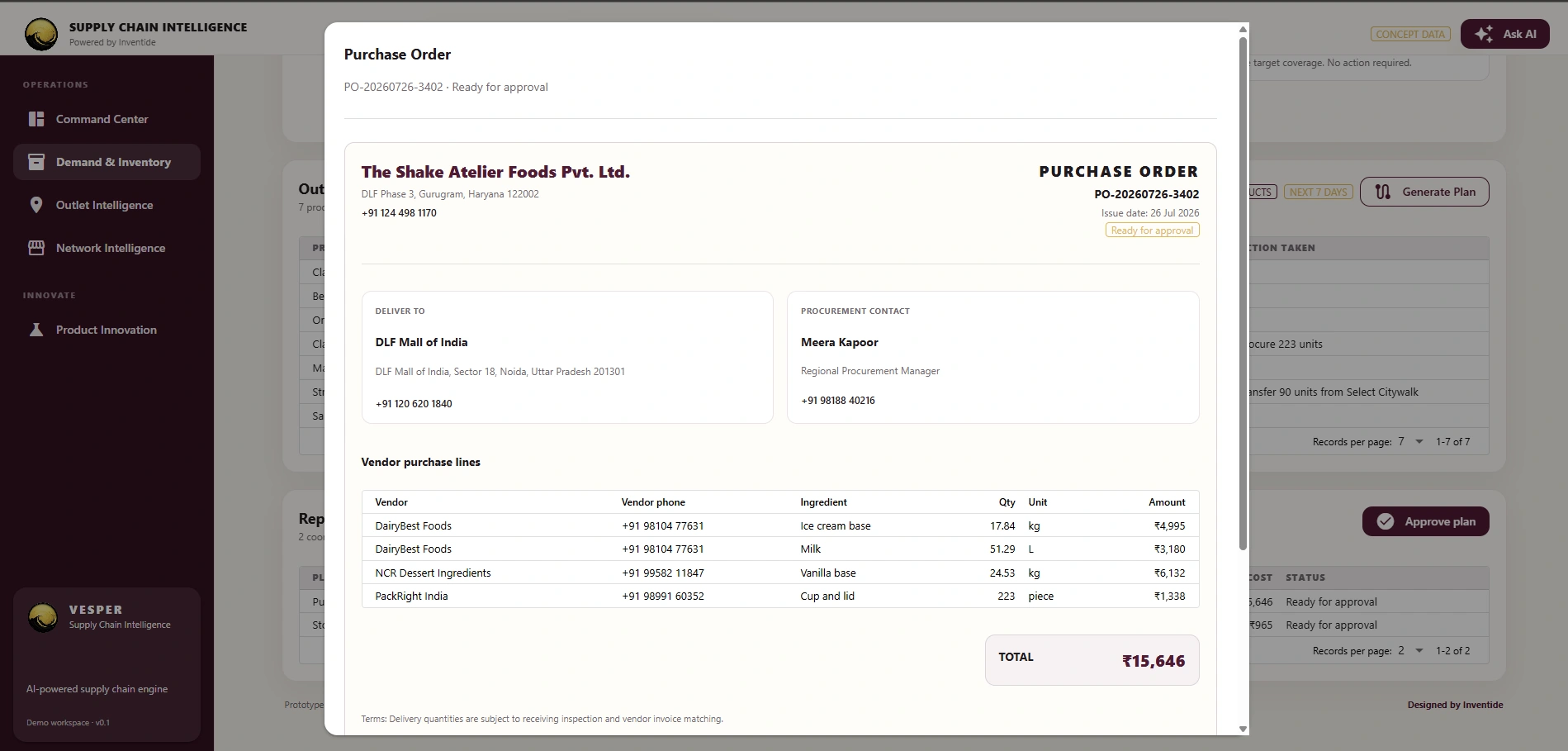Open Command Center menu item
Viewport: 1568px width, 751px height.
click(107, 119)
